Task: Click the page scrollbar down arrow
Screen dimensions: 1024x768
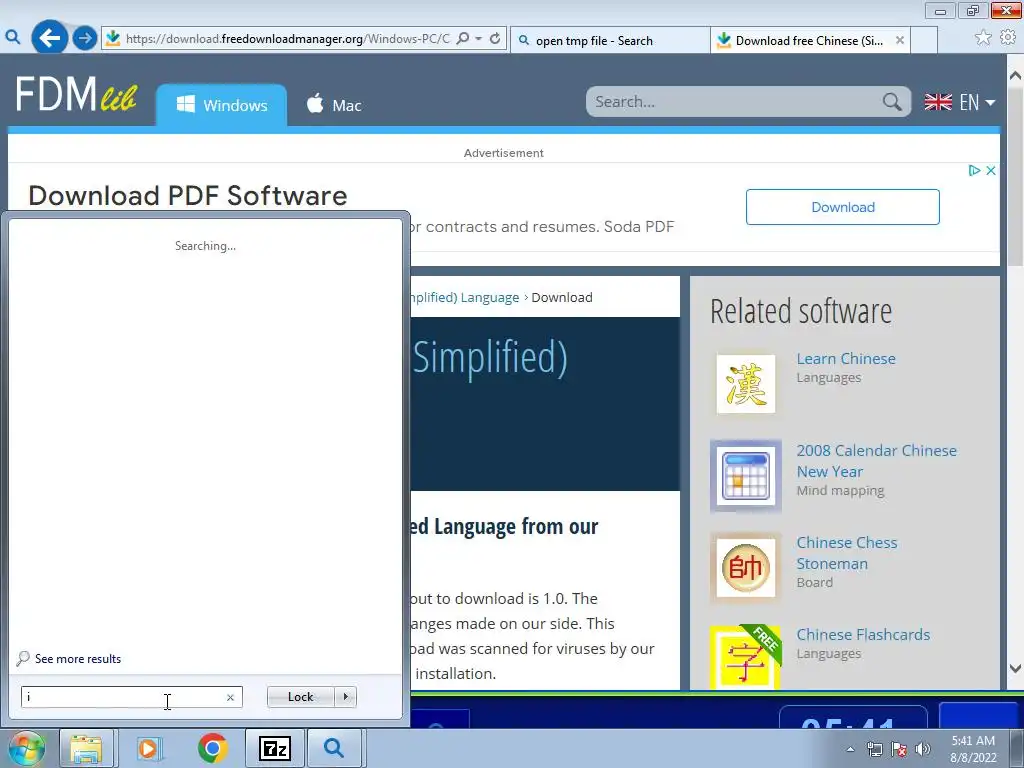Action: (x=1015, y=668)
